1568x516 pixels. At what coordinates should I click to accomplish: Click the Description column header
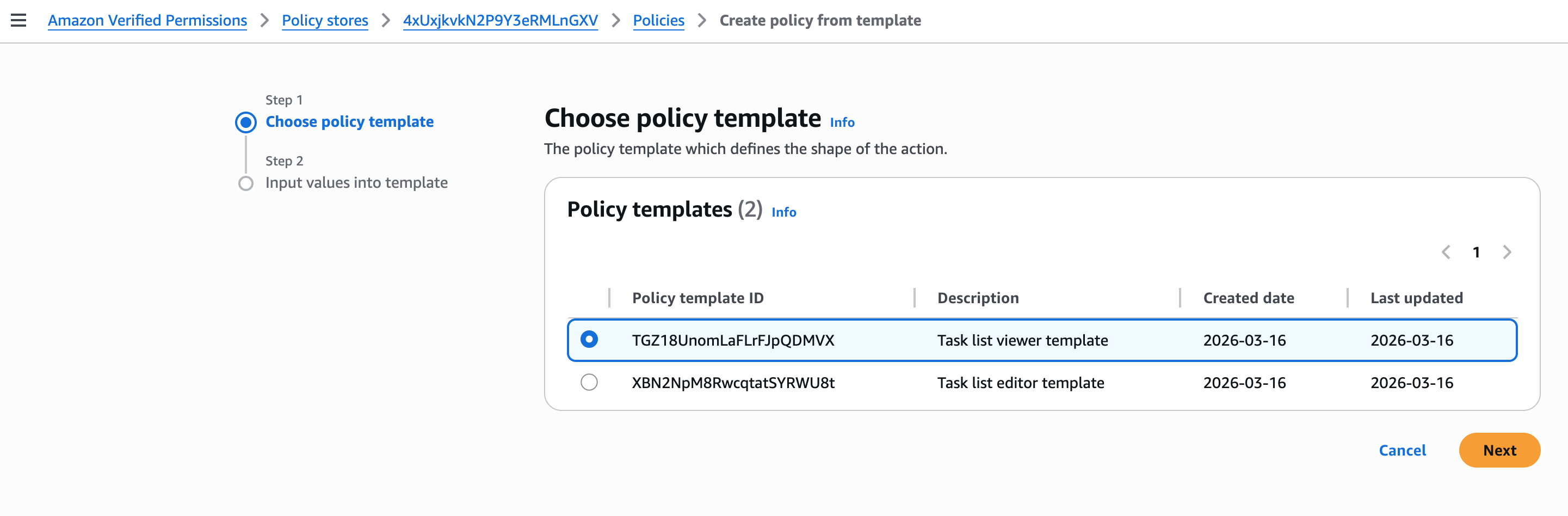point(978,298)
